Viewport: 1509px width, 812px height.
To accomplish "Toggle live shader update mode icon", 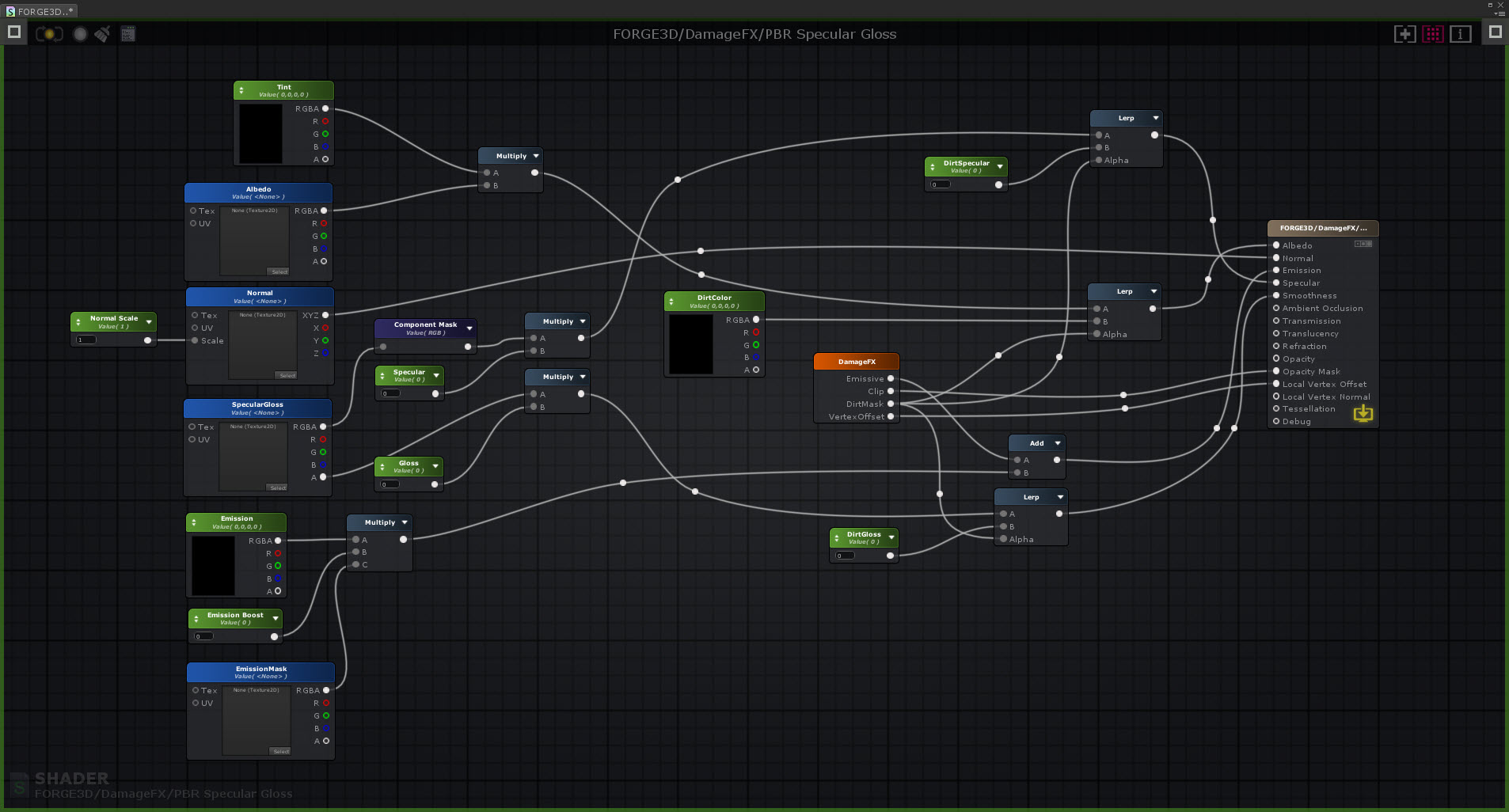I will 49,34.
